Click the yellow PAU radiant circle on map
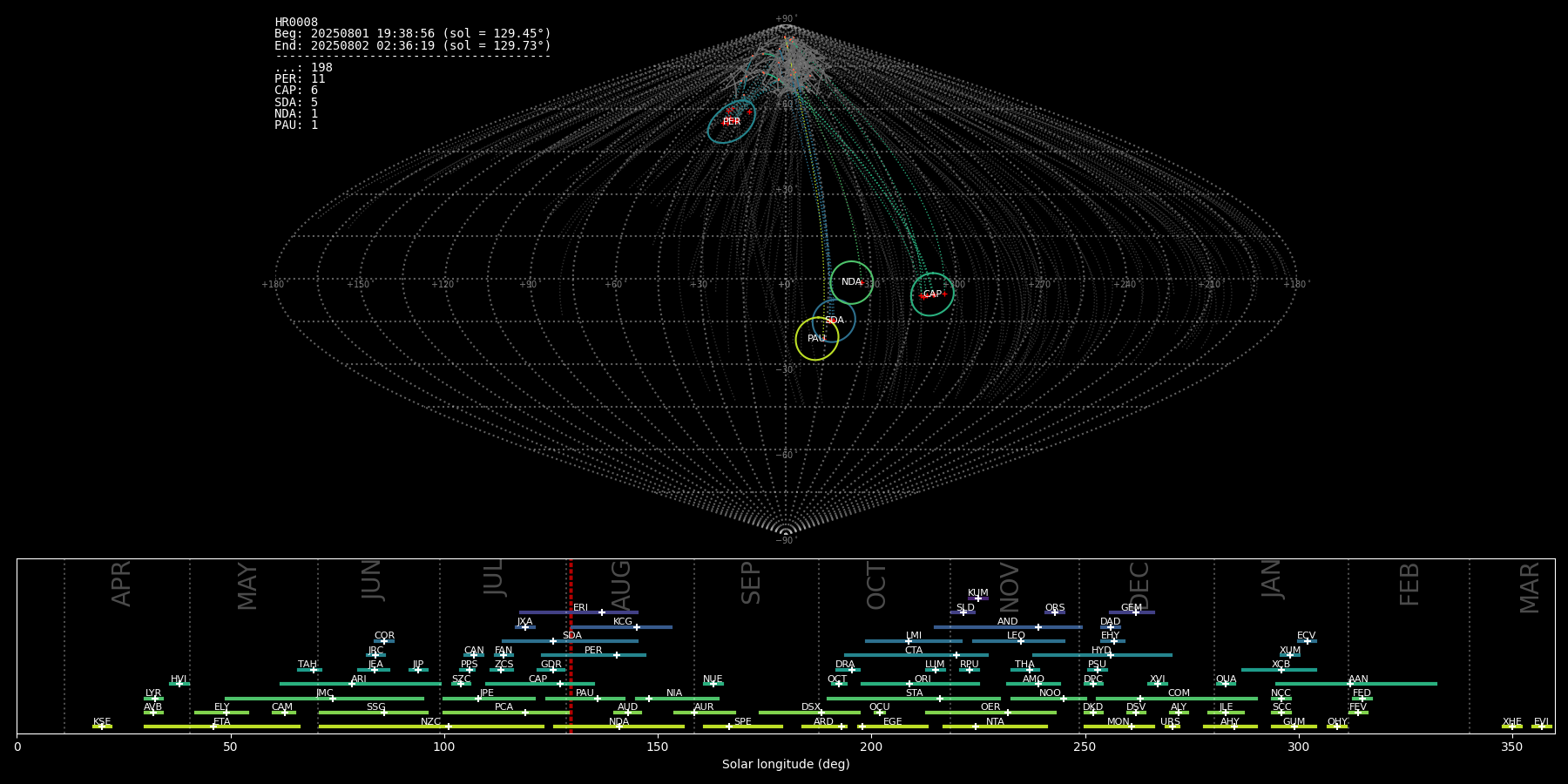Screen dimensions: 1568x784 817,339
